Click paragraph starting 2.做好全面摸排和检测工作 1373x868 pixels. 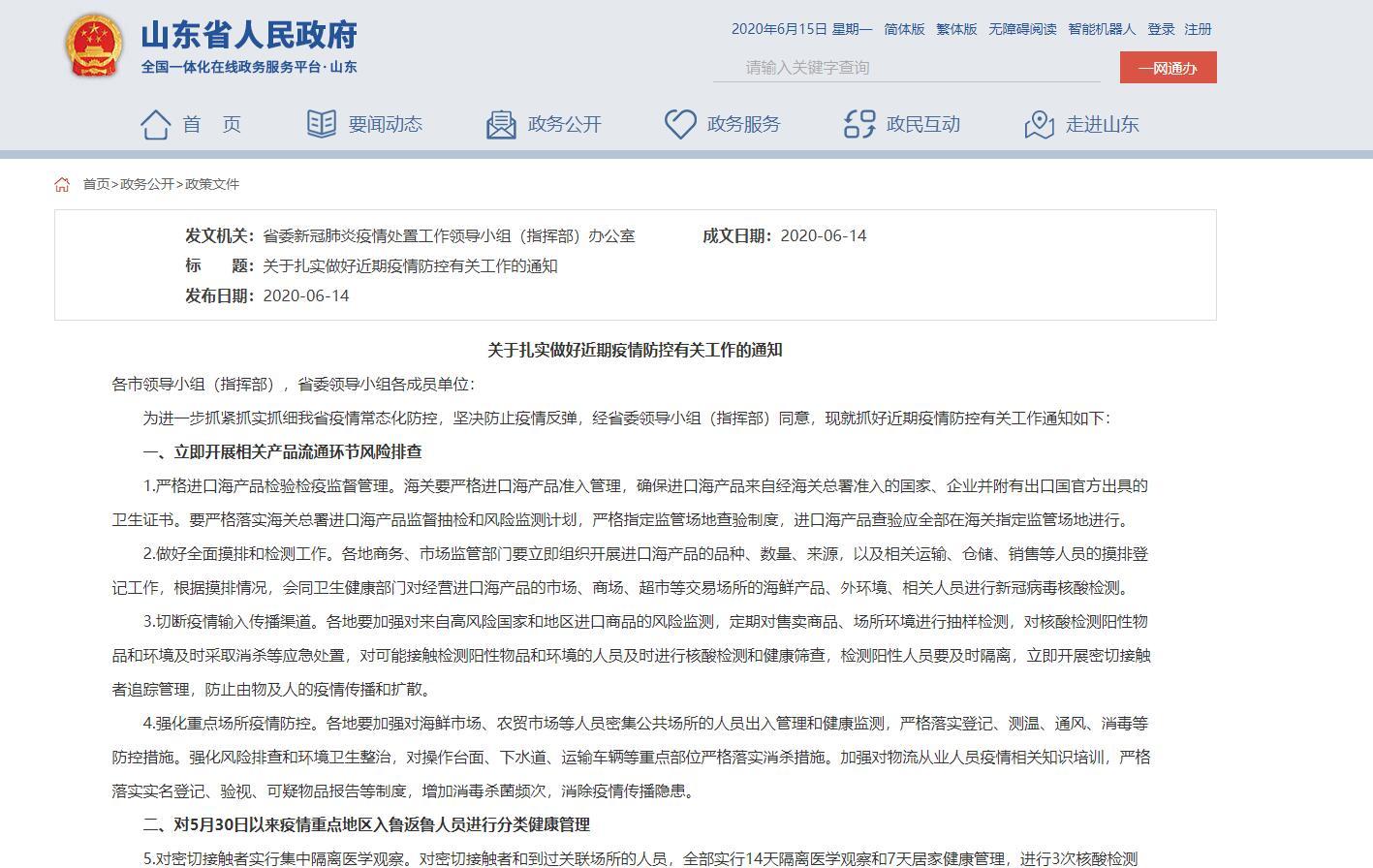630,571
